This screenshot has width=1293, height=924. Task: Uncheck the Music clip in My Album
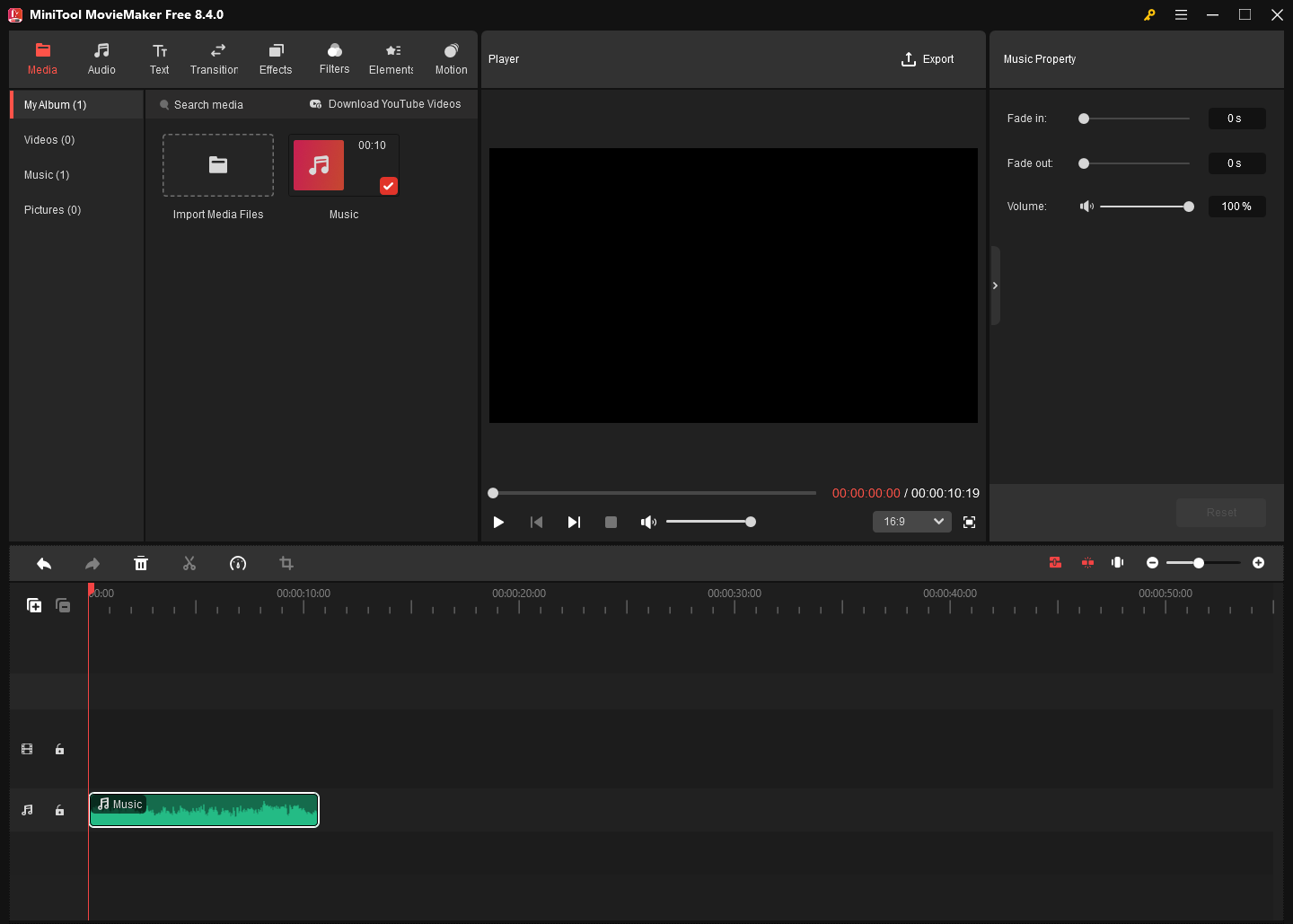click(x=388, y=186)
